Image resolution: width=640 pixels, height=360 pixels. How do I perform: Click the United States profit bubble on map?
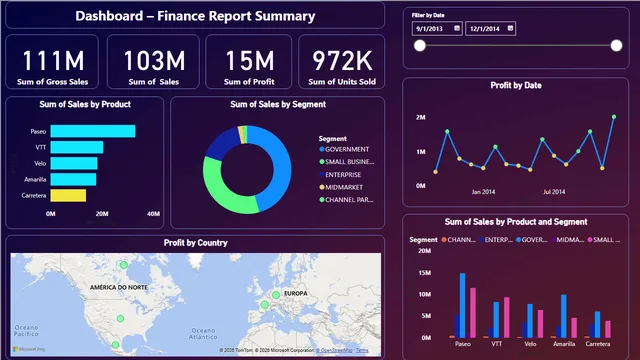point(120,318)
